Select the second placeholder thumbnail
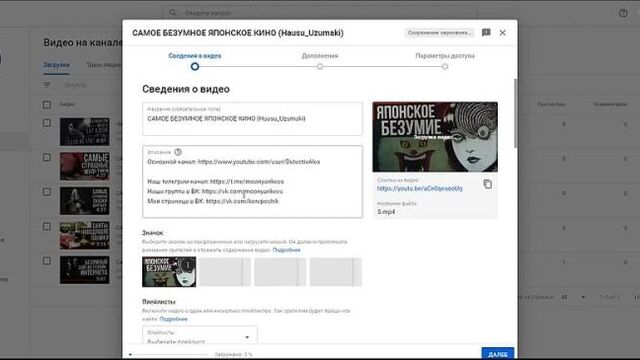This screenshot has height=360, width=640. (224, 272)
